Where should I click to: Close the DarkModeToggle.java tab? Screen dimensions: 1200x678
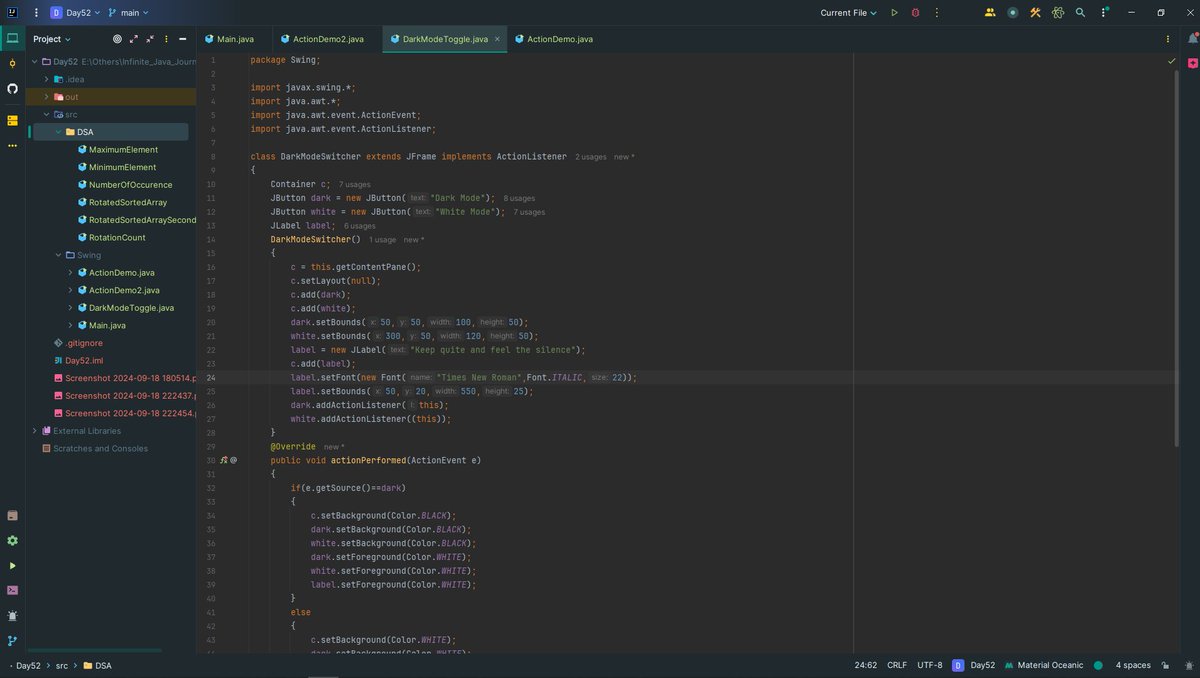click(x=497, y=39)
